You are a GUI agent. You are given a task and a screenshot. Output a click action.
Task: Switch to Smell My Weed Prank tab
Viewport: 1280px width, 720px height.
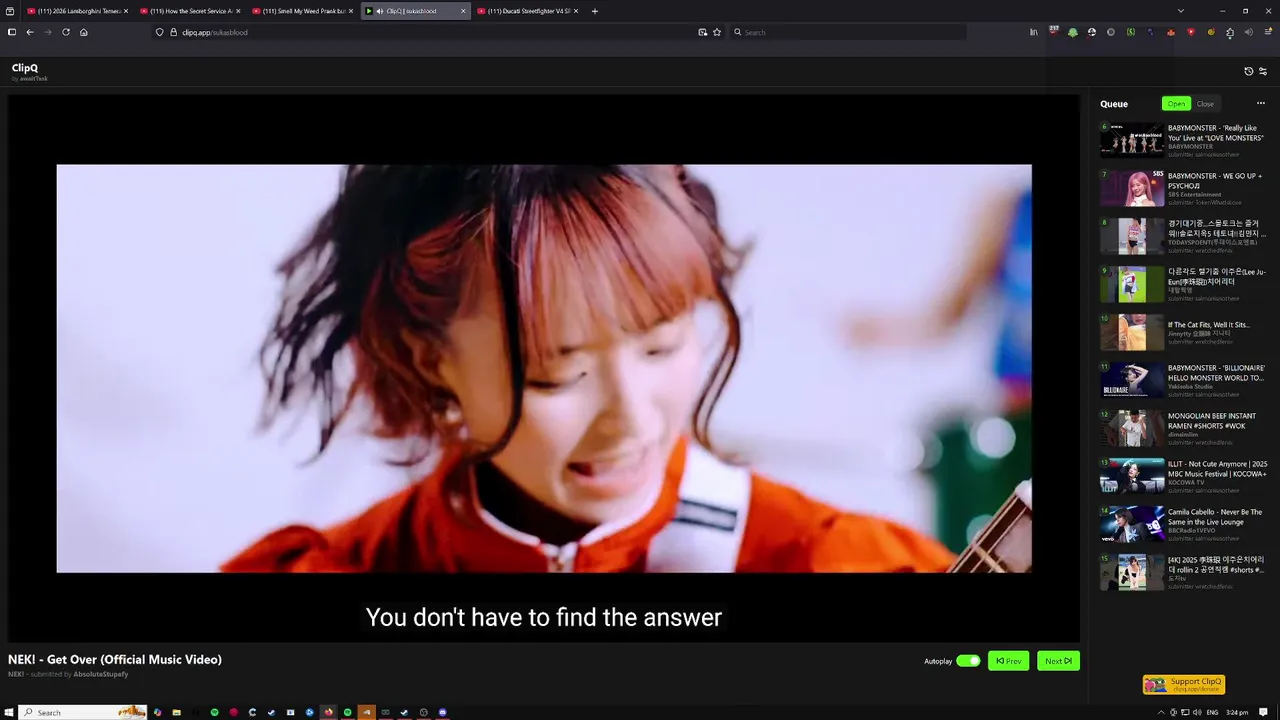pyautogui.click(x=303, y=11)
